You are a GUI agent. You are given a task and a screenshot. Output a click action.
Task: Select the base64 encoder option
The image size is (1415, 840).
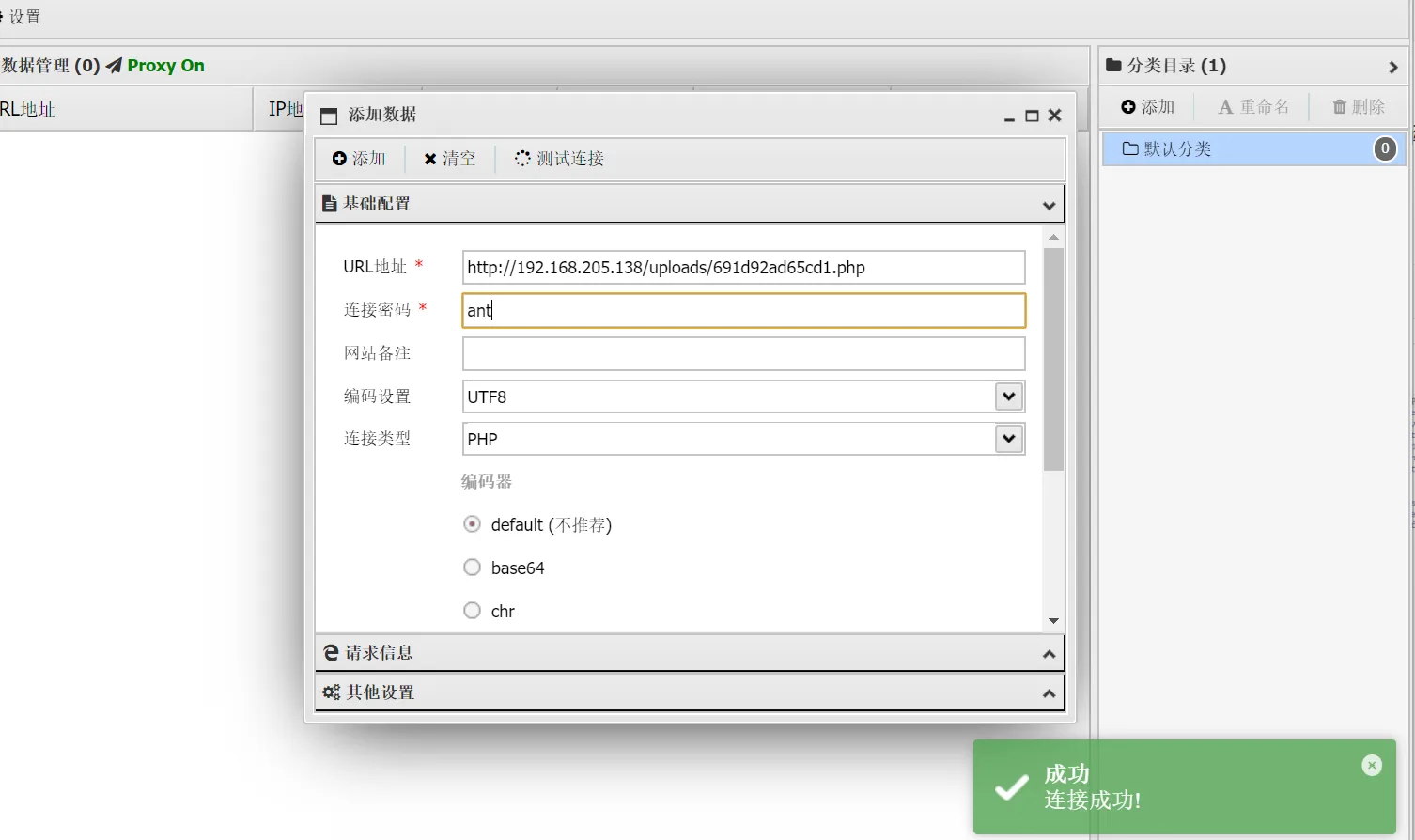[x=473, y=568]
